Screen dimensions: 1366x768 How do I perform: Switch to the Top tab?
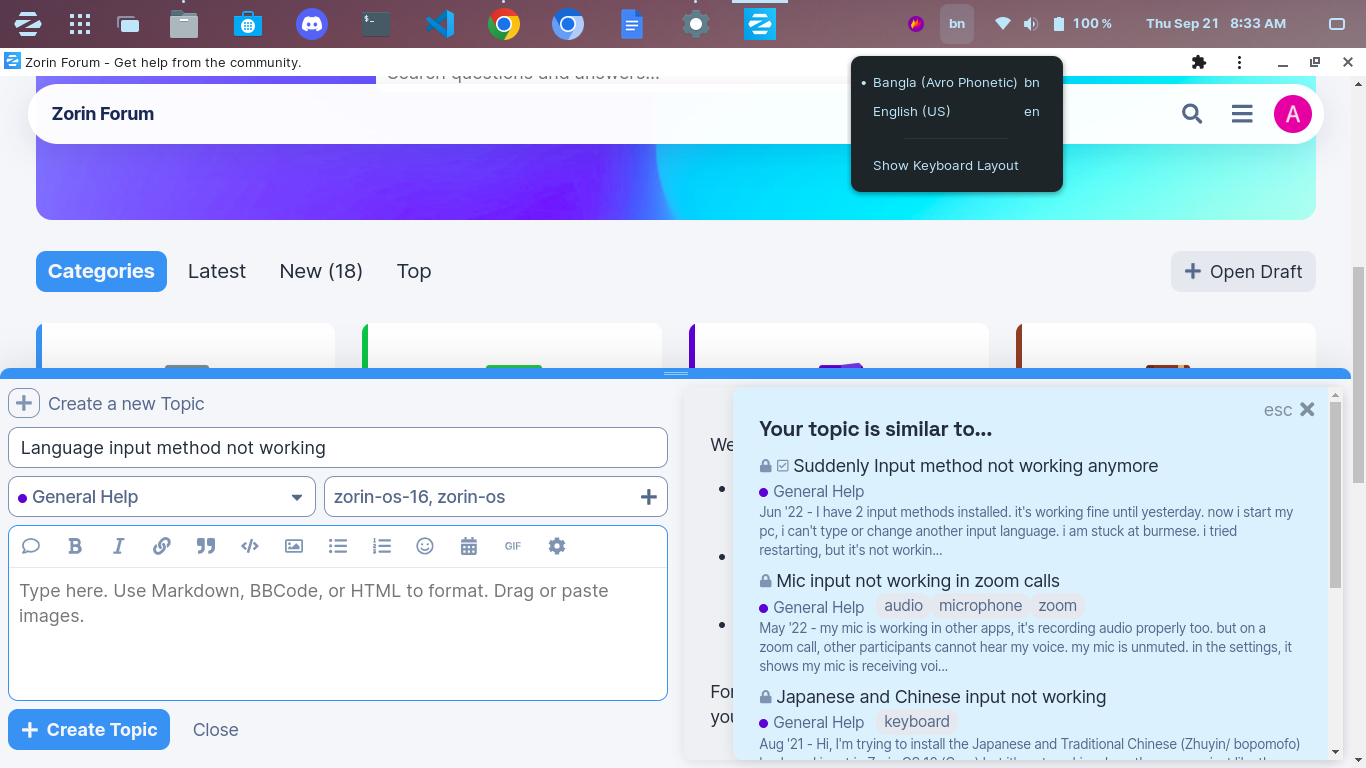click(414, 271)
